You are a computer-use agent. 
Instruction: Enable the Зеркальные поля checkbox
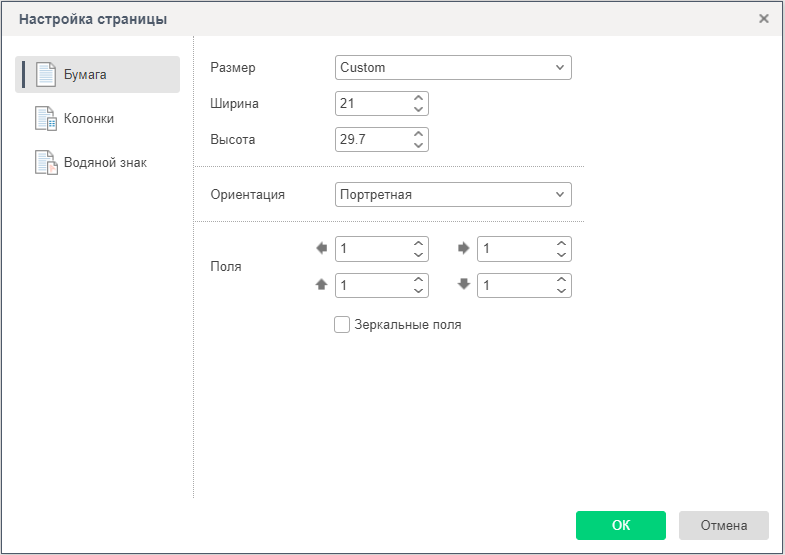[x=342, y=325]
